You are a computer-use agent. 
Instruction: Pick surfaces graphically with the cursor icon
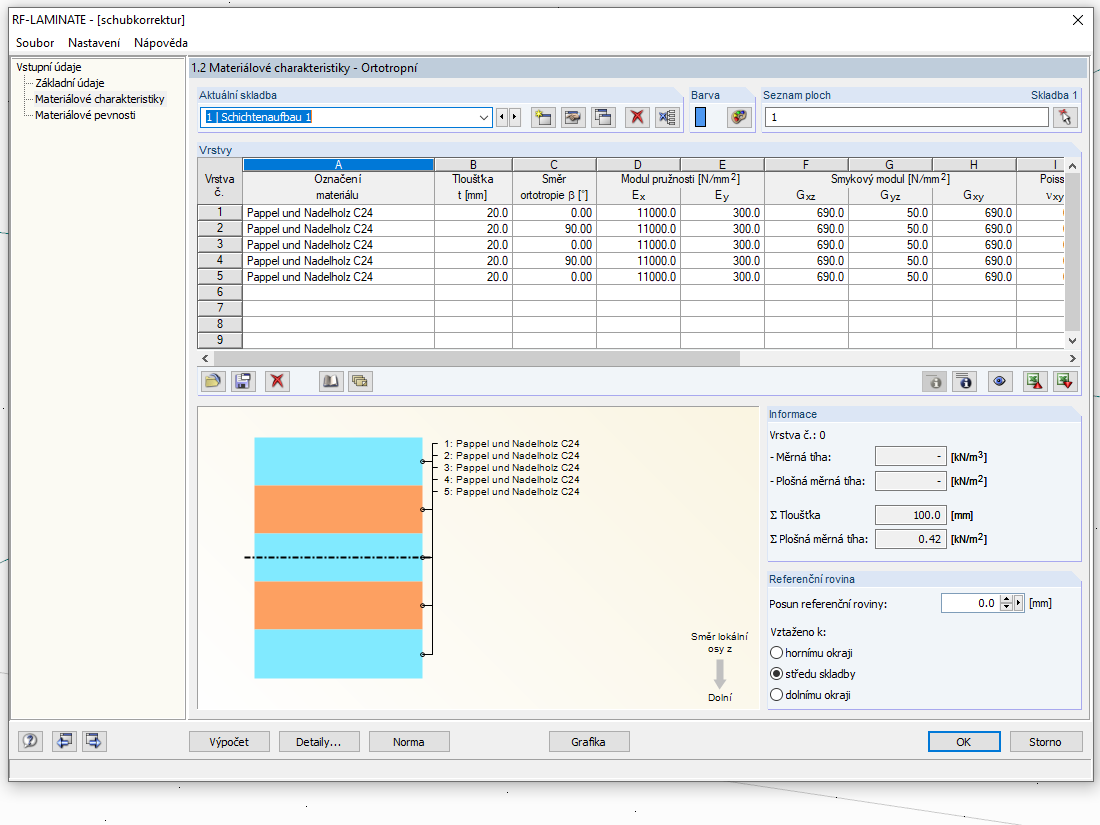pos(1065,117)
